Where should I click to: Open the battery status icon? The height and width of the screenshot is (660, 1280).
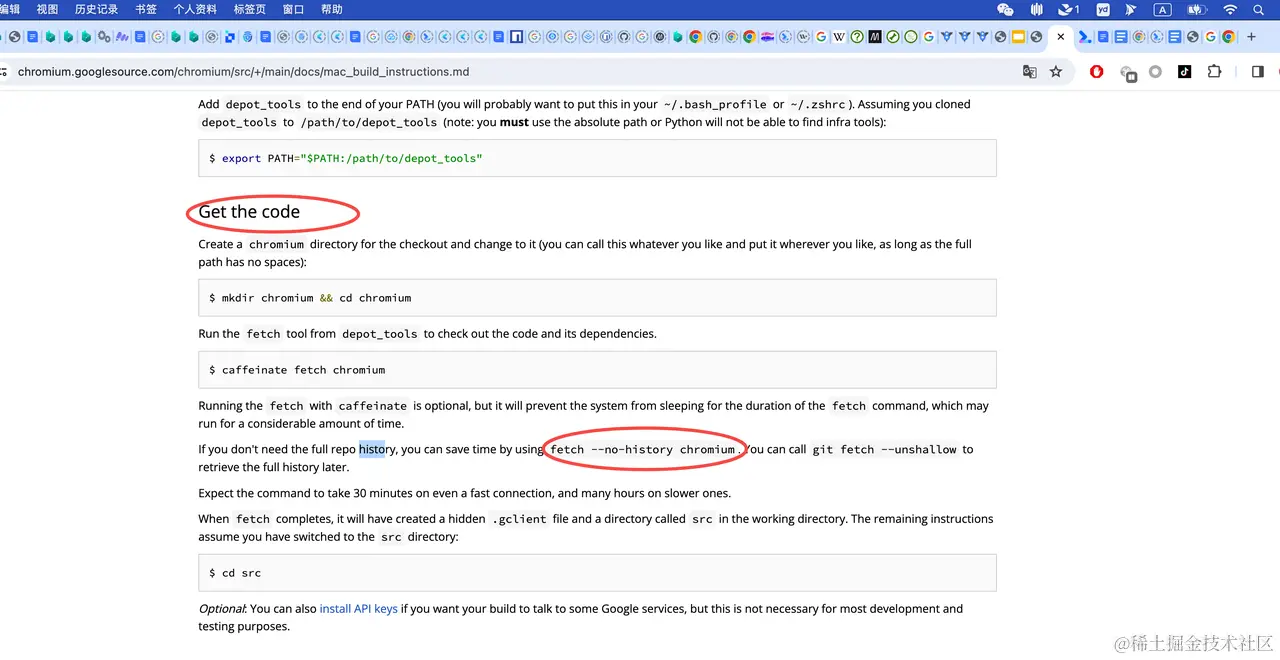[x=1196, y=9]
